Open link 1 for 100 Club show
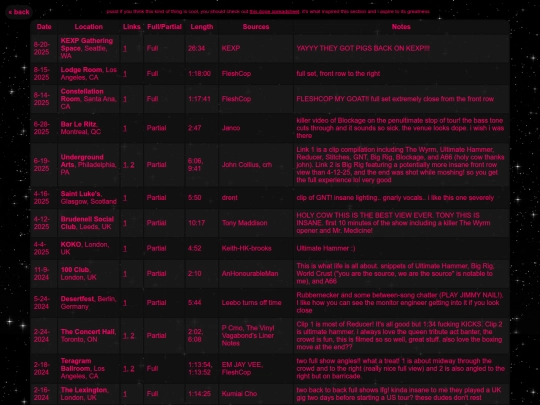 pos(125,274)
